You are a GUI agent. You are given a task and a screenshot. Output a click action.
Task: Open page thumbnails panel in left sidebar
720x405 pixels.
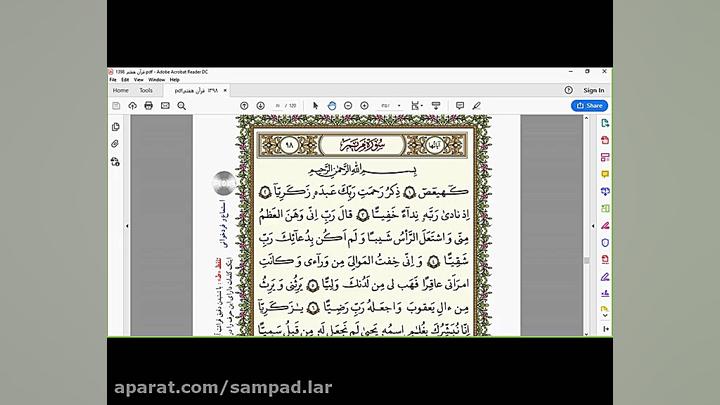[116, 127]
